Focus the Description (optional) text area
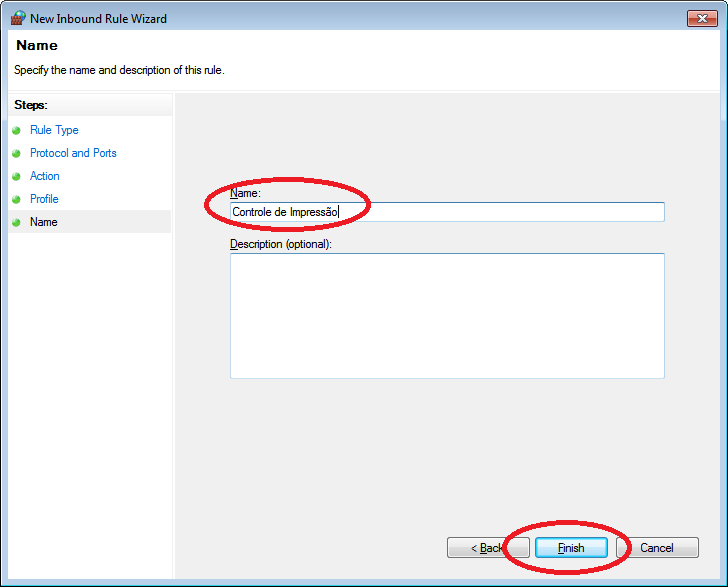 pos(447,316)
